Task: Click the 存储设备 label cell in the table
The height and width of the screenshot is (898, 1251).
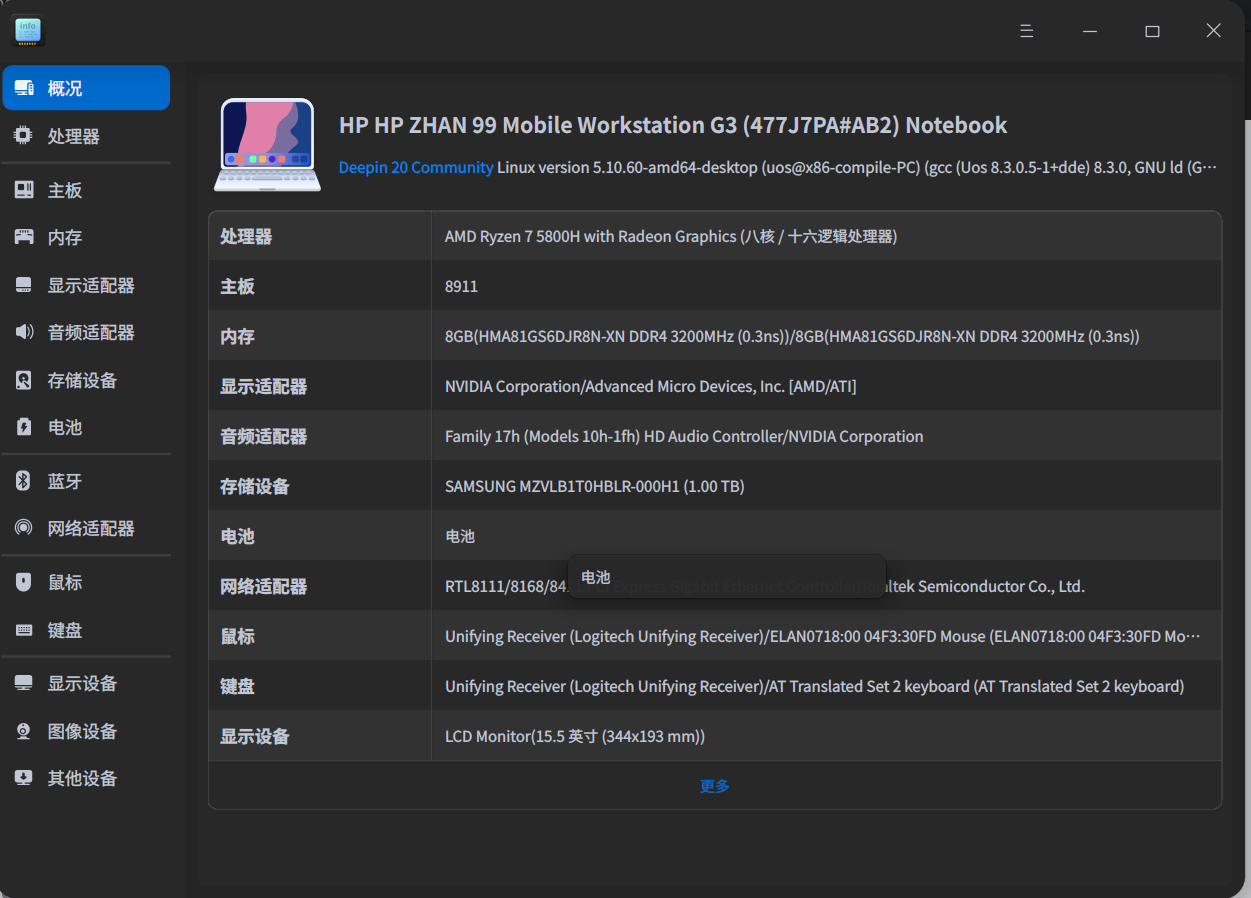Action: [x=320, y=486]
